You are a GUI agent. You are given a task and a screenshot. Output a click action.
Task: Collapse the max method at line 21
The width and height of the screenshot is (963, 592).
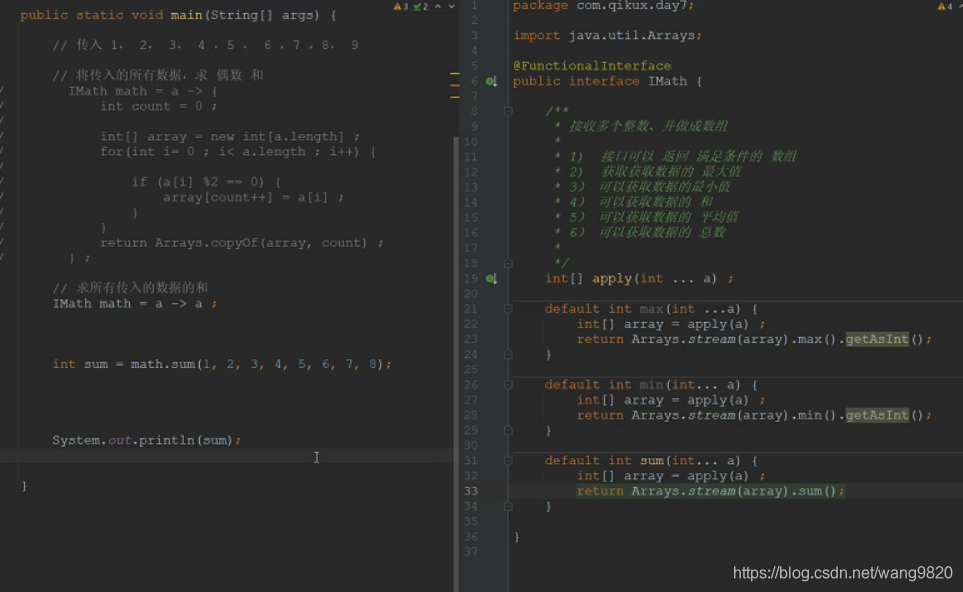pos(508,309)
